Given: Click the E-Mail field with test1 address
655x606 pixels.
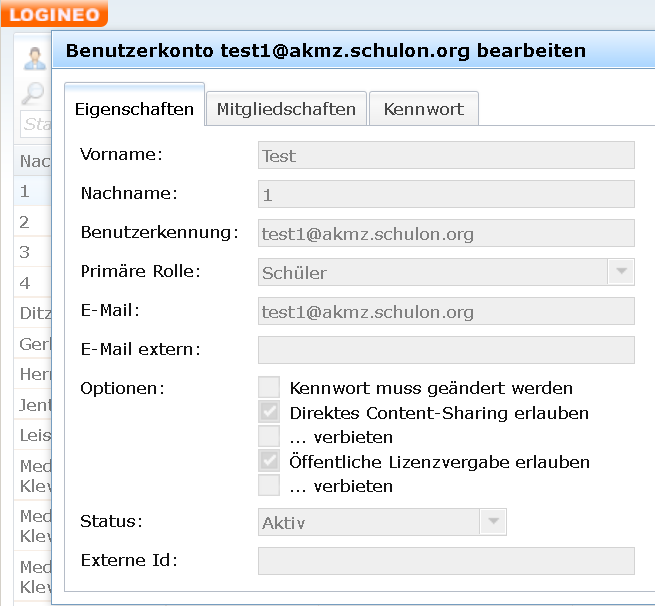Looking at the screenshot, I should coord(446,311).
